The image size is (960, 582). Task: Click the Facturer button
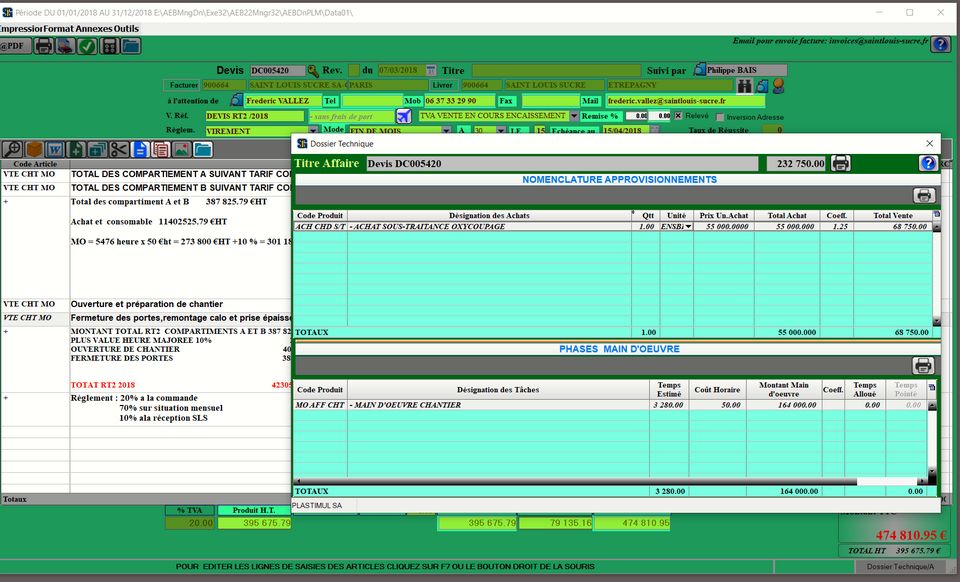point(182,85)
